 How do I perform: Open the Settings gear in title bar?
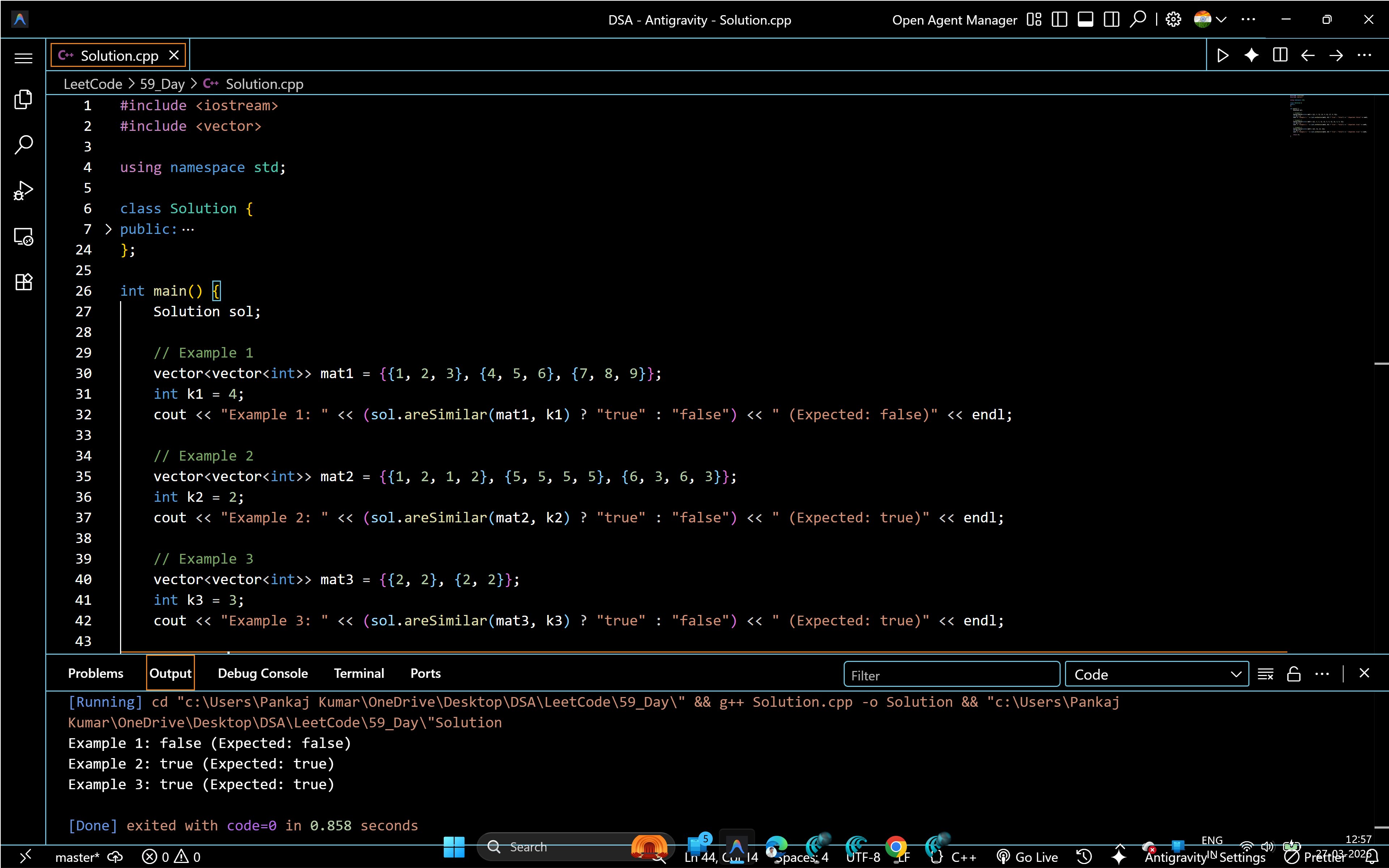tap(1173, 20)
